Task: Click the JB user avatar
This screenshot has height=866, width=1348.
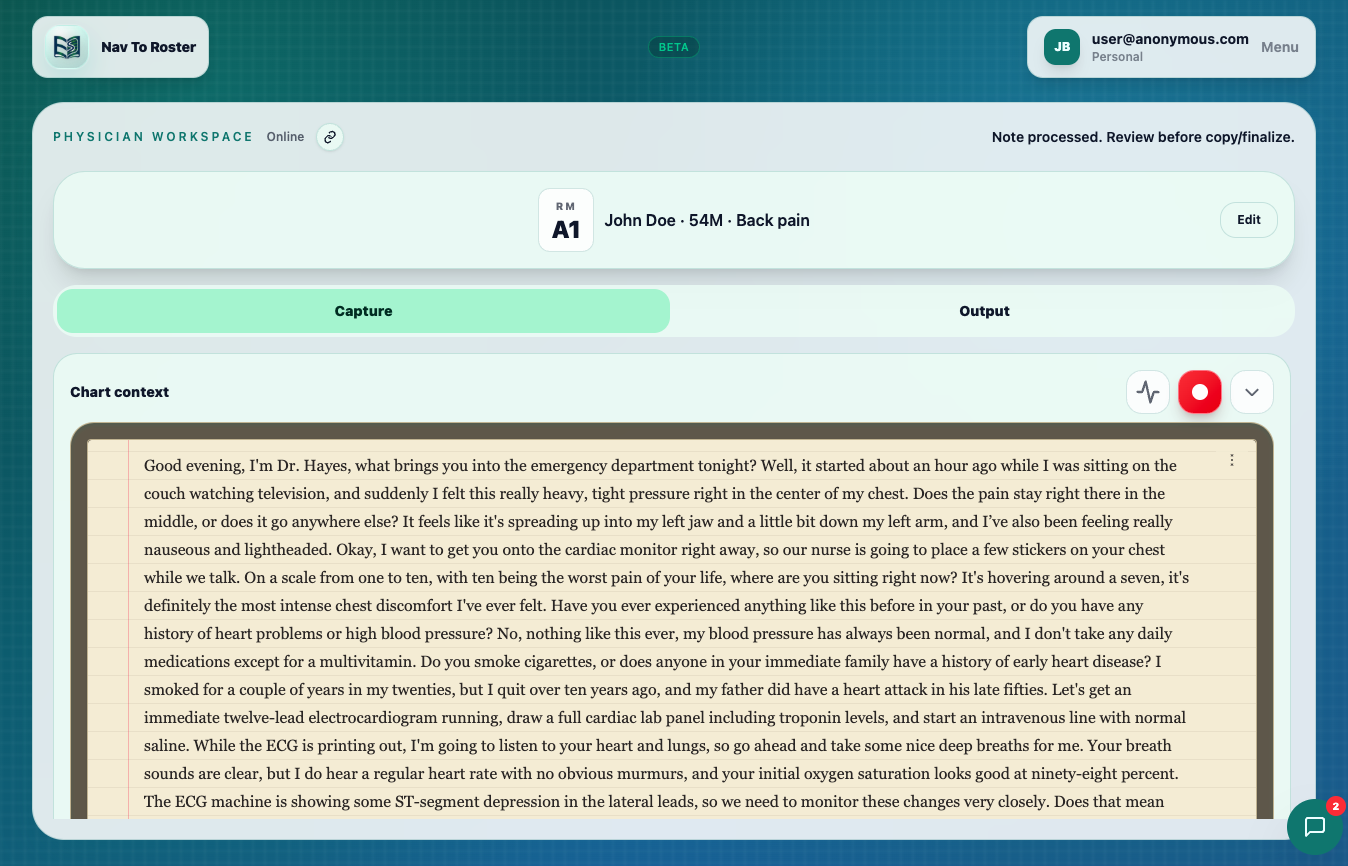Action: tap(1062, 47)
